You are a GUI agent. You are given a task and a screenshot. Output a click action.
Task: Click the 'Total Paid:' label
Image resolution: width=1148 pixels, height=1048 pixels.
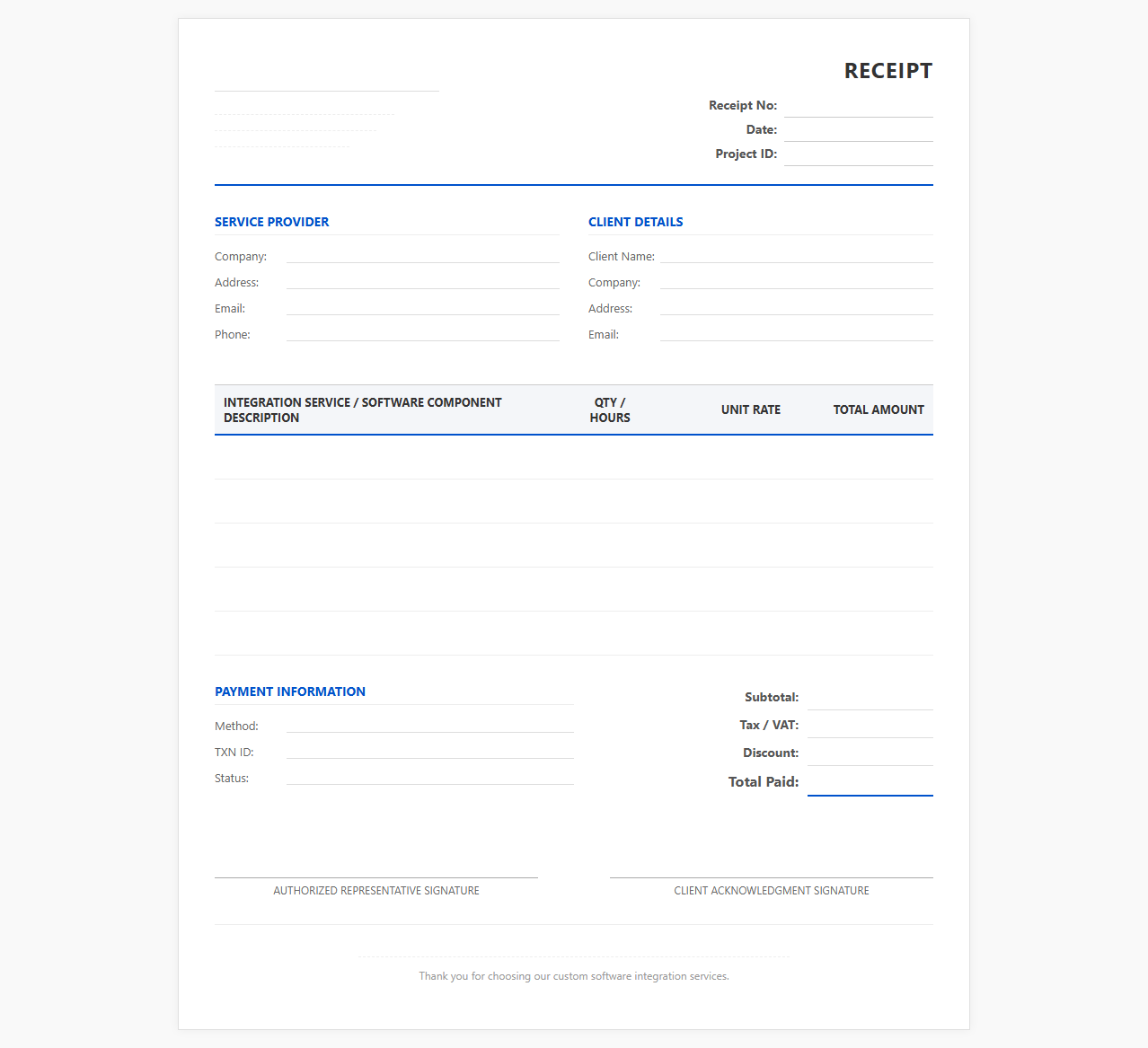pos(764,782)
